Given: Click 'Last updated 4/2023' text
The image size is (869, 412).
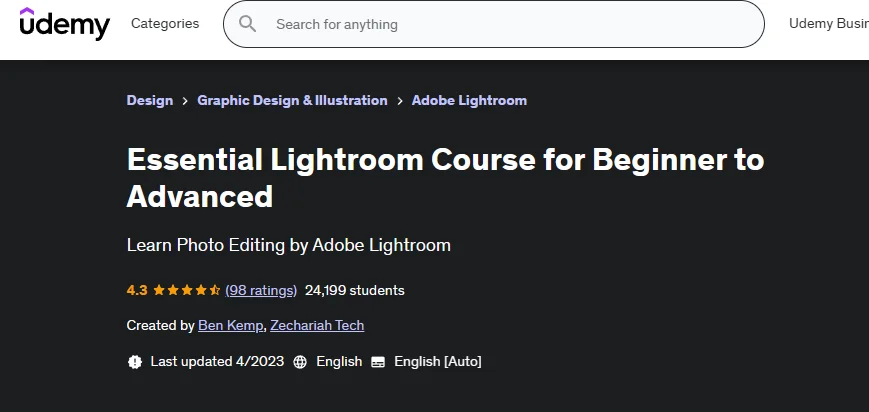Looking at the screenshot, I should coord(217,362).
